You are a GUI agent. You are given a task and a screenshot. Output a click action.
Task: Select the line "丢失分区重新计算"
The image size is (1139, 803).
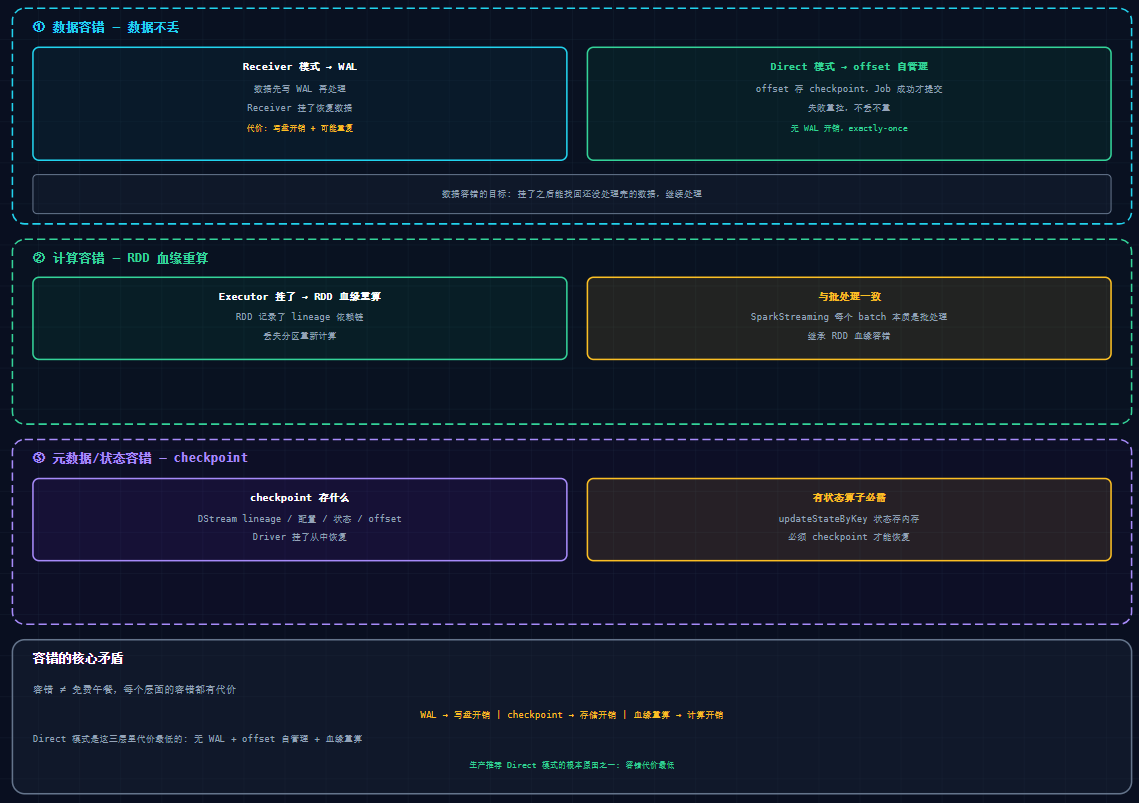(299, 336)
